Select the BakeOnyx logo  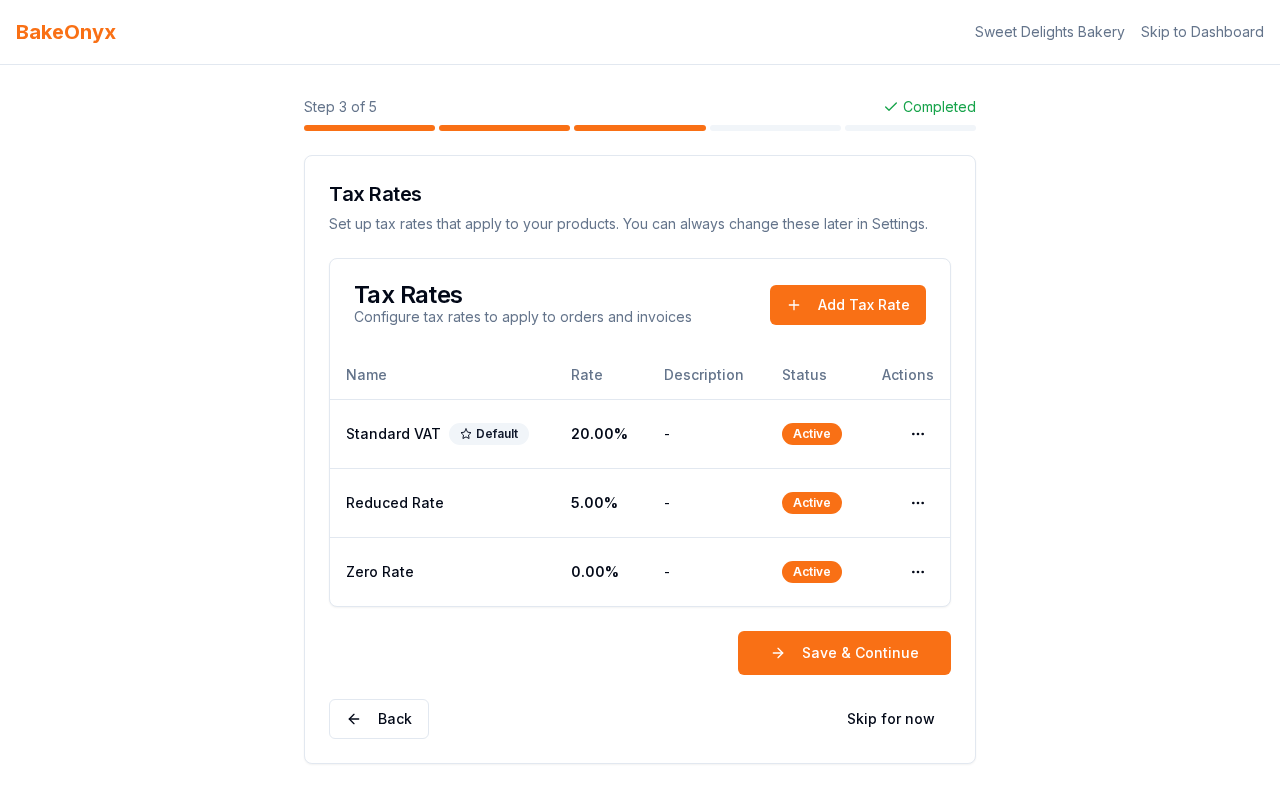(65, 31)
